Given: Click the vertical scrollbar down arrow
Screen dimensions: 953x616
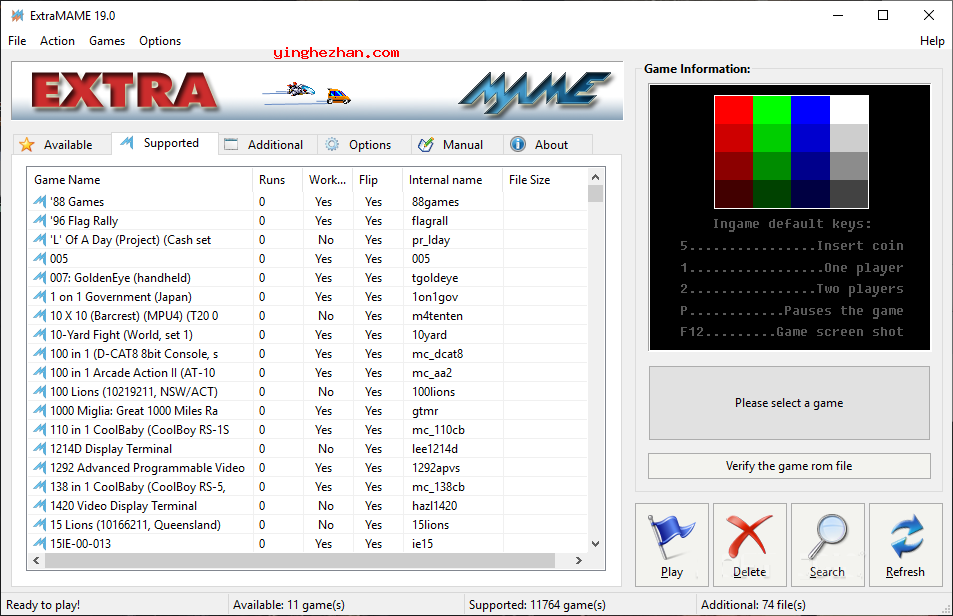Looking at the screenshot, I should (596, 544).
